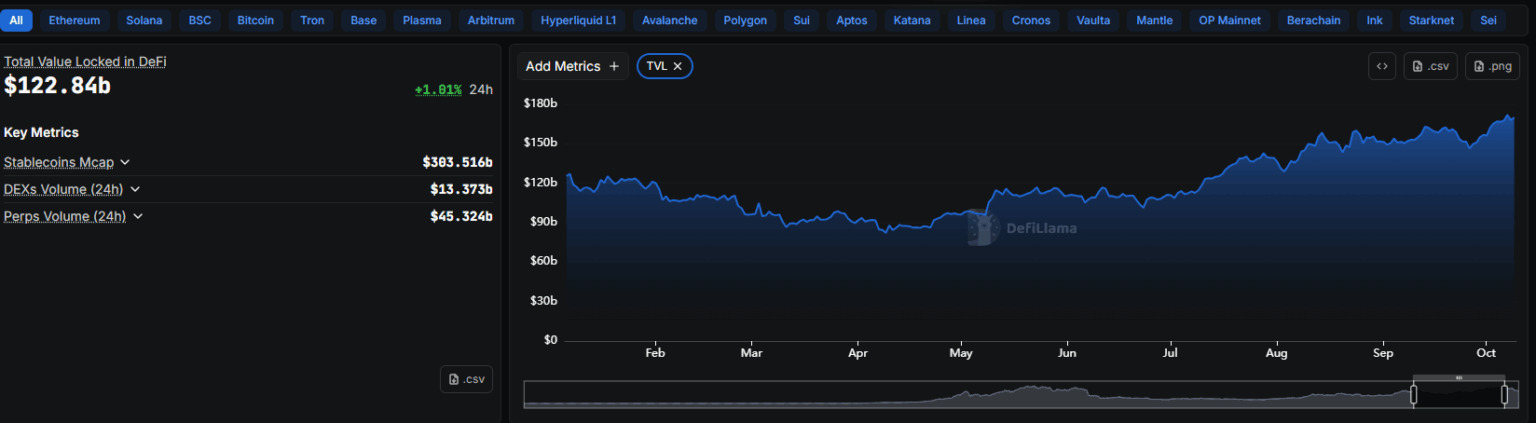
Task: Expand the Stablecoins Mcap details
Action: 125,162
